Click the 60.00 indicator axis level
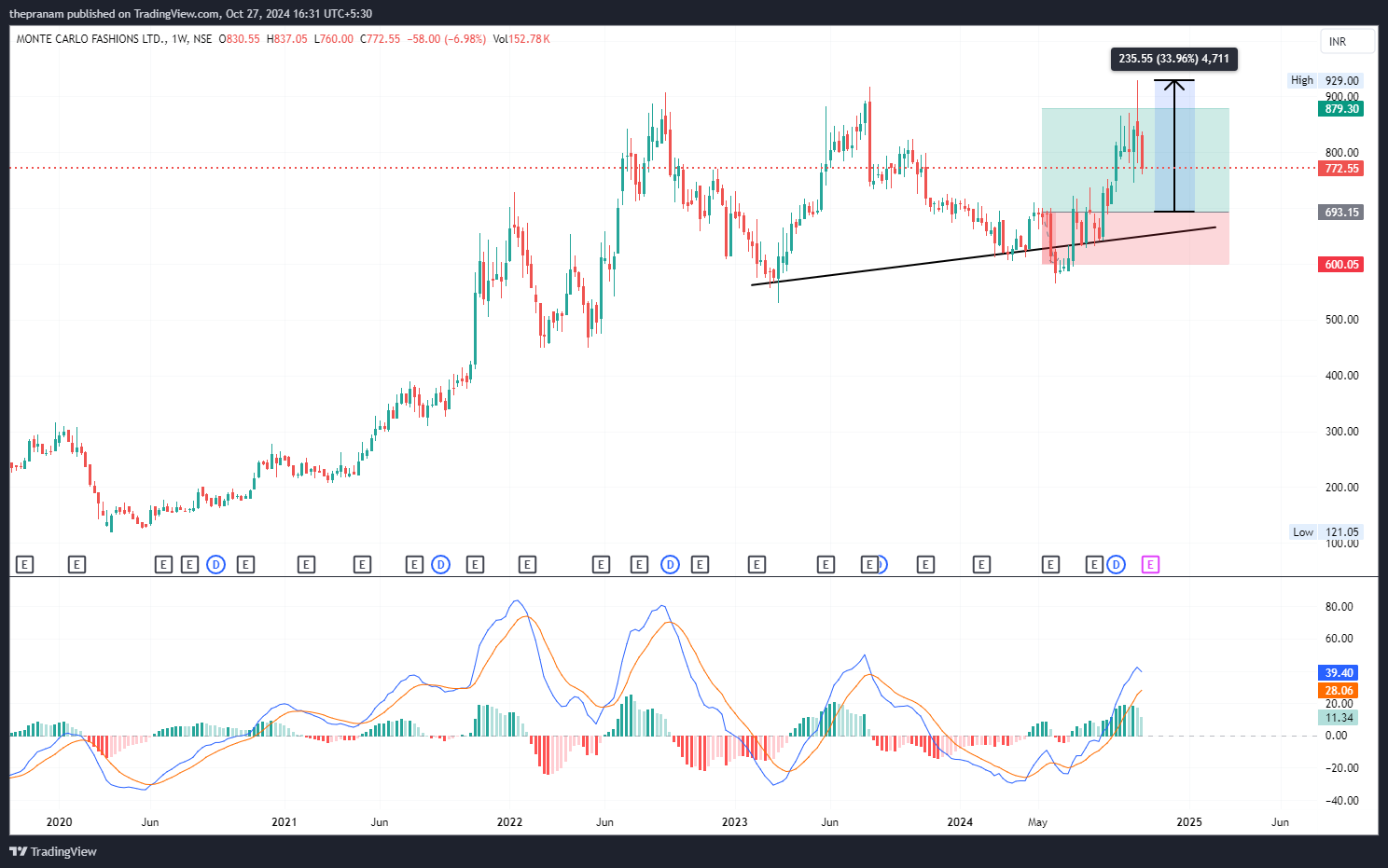The height and width of the screenshot is (868, 1388). (1339, 639)
